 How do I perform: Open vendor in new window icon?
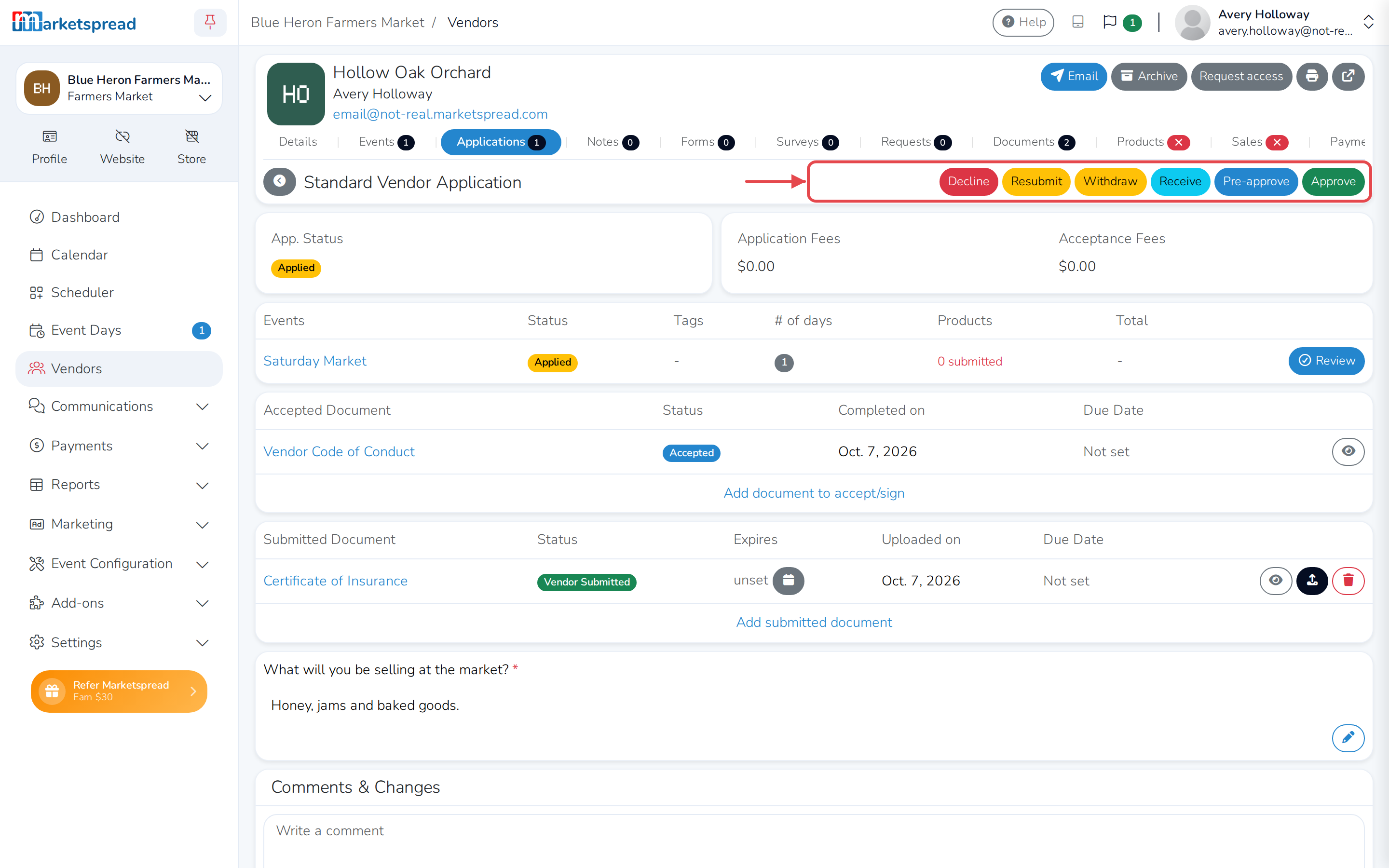click(x=1348, y=76)
